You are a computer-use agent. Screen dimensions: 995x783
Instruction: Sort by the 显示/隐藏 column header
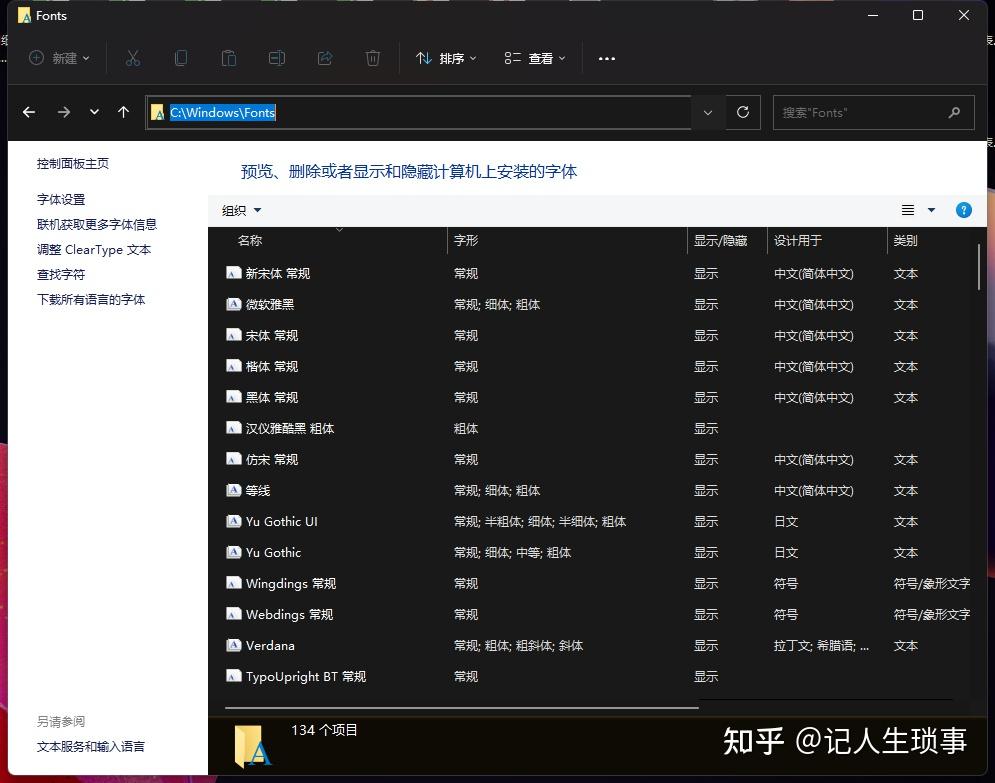[x=720, y=240]
